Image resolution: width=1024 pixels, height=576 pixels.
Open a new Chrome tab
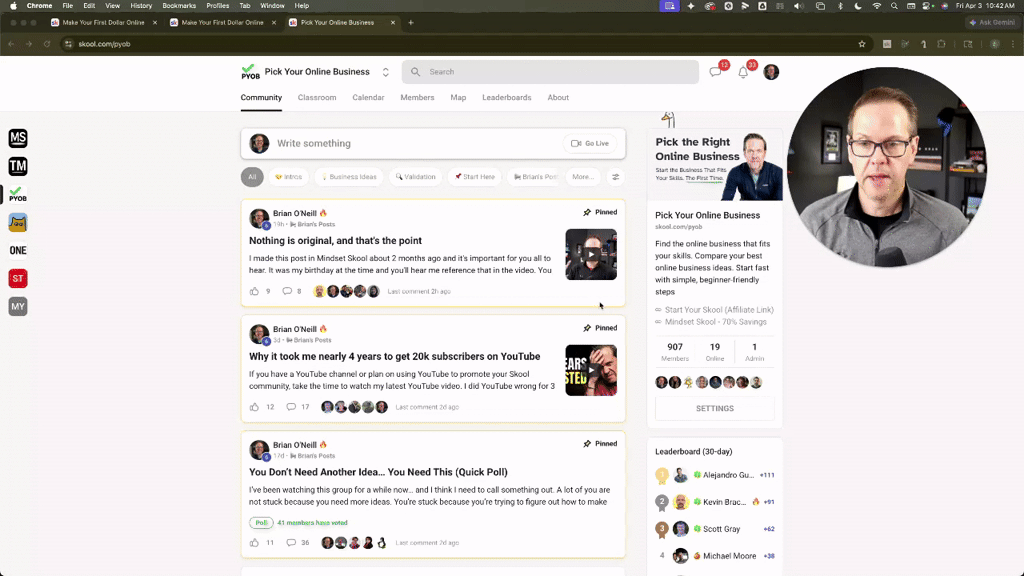pos(411,22)
